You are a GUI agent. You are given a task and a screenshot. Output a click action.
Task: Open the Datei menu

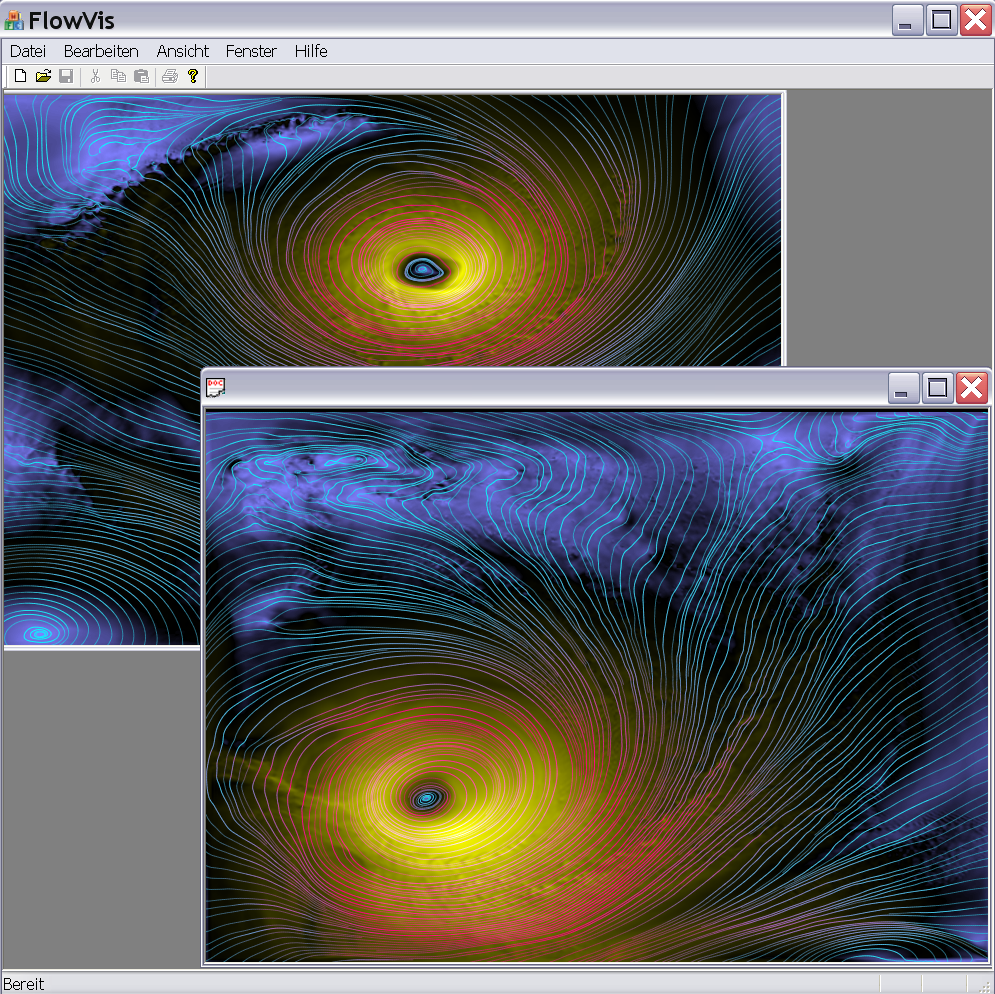click(28, 51)
